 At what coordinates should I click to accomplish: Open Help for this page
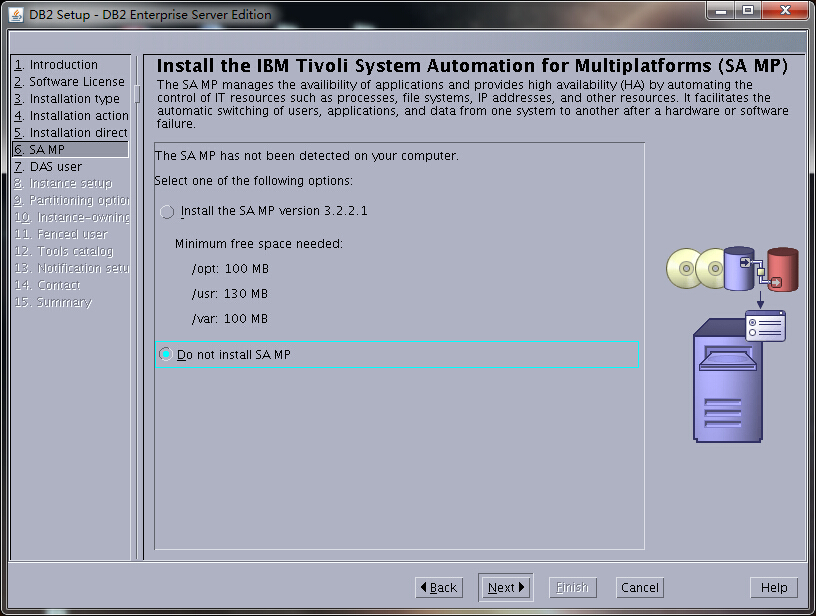[x=774, y=587]
